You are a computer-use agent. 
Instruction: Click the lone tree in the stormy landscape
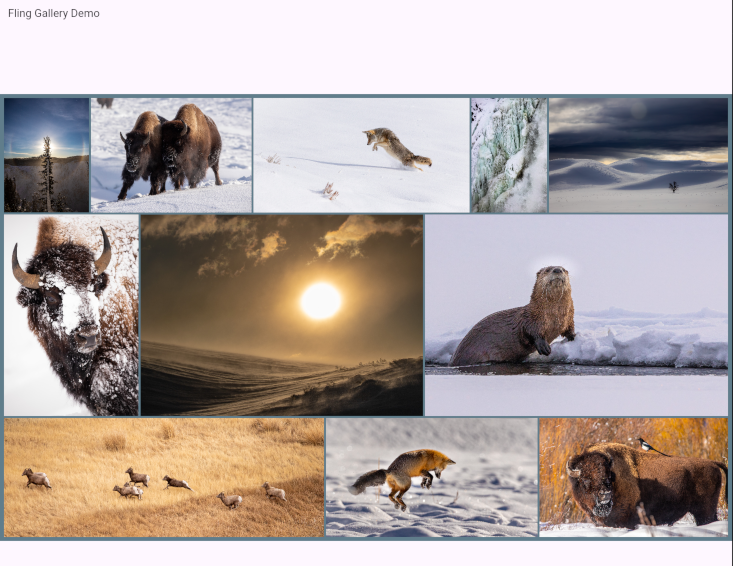pyautogui.click(x=673, y=186)
